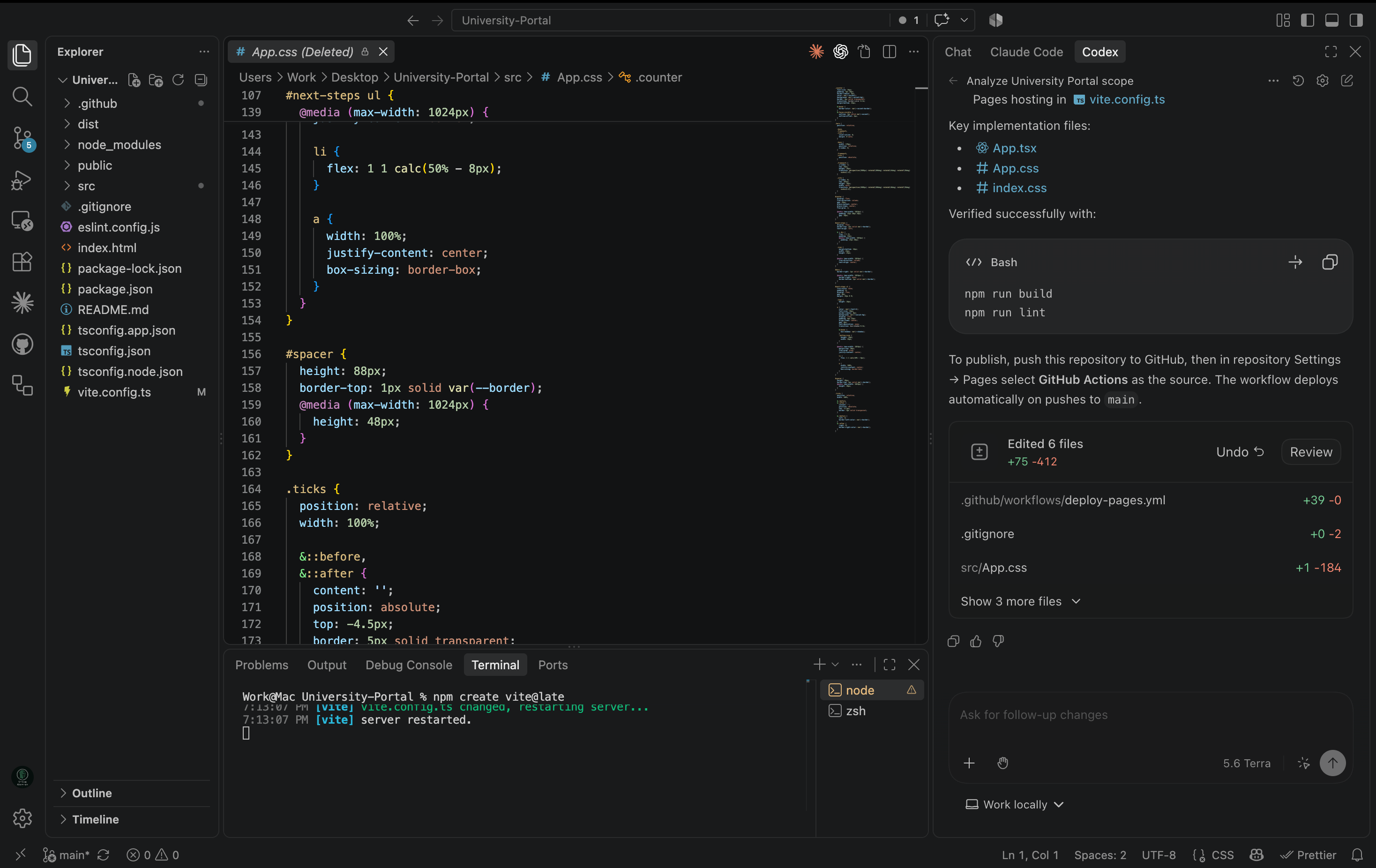
Task: Open the Claude sparkle icon in activity bar
Action: pos(22,303)
